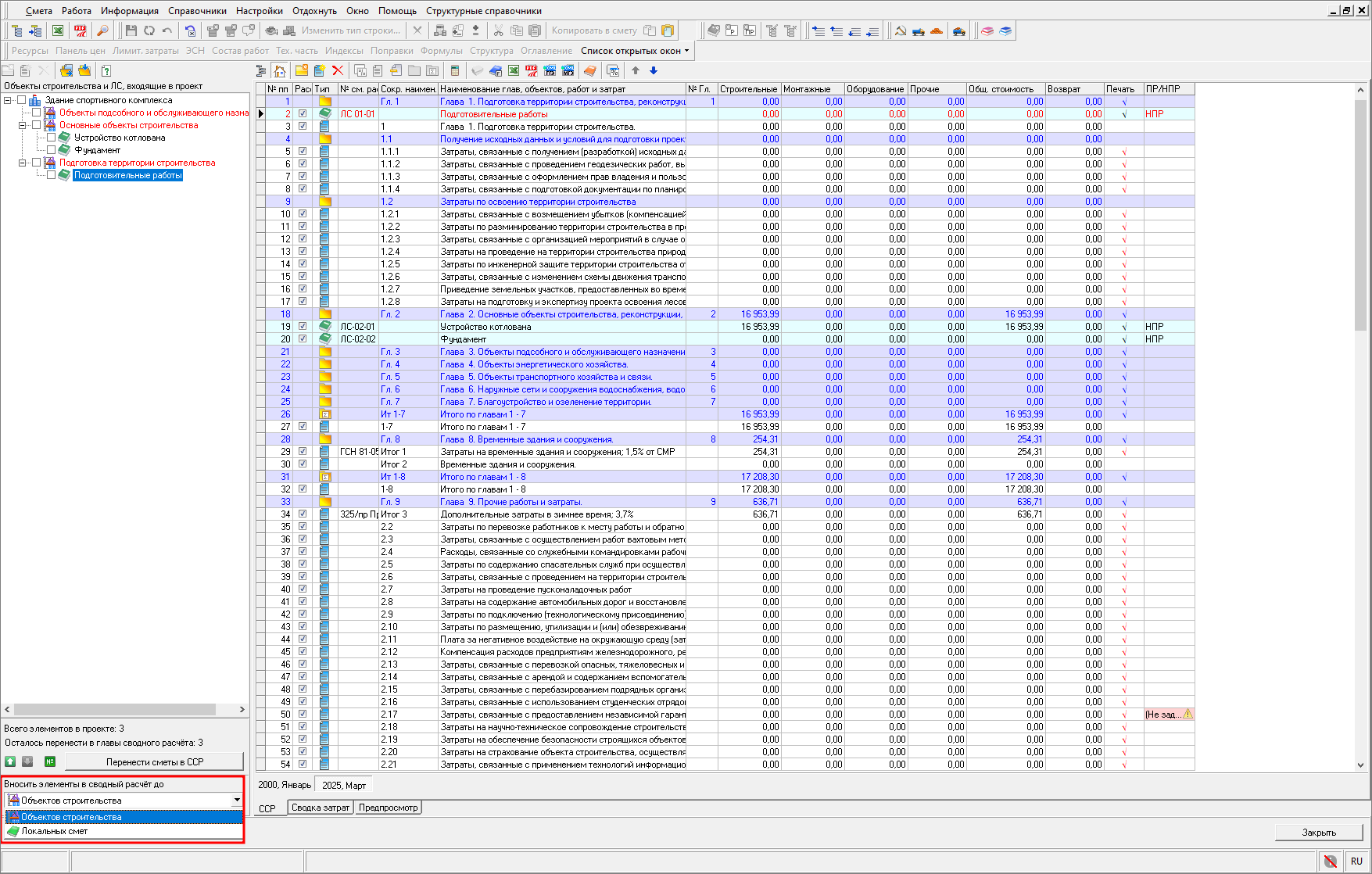Click the help question mark icon
Image resolution: width=1372 pixels, height=874 pixels.
[x=106, y=71]
